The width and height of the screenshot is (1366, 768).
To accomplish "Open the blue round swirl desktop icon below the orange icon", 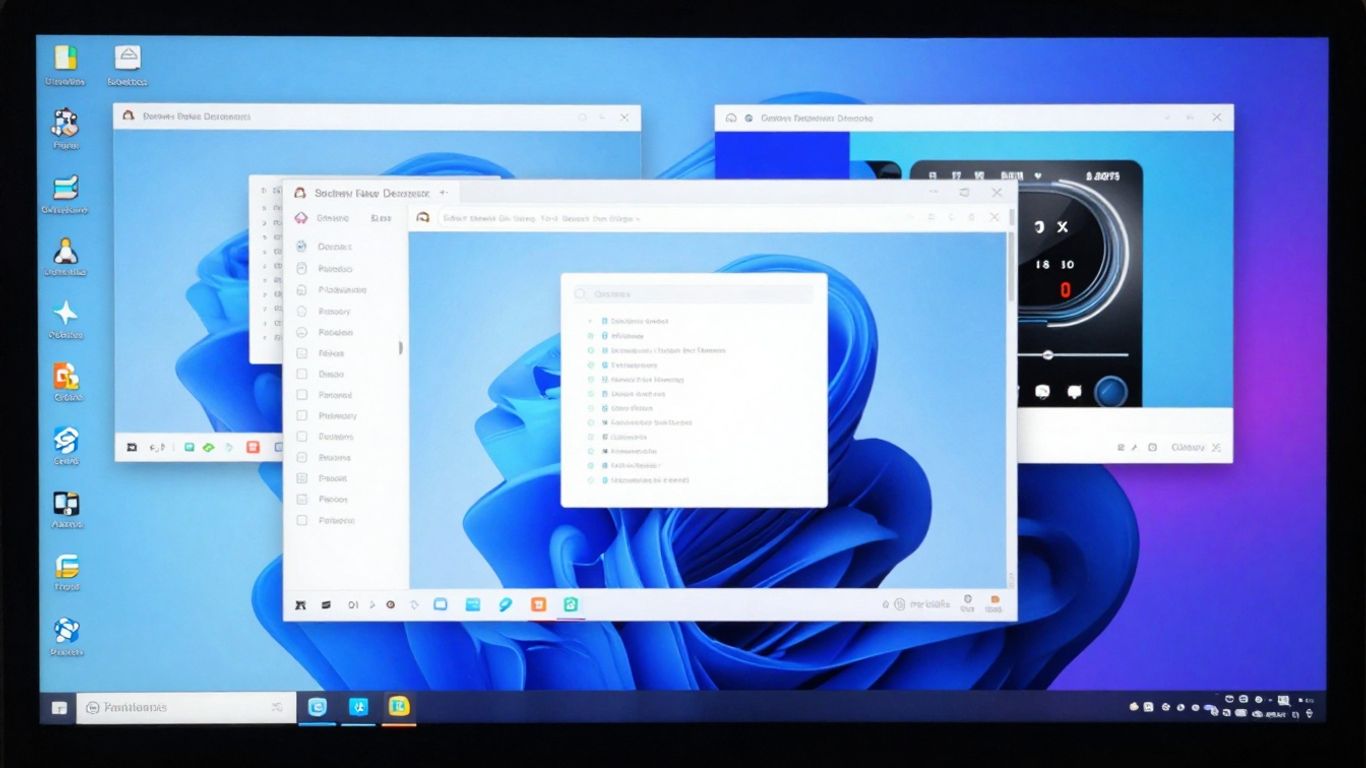I will pyautogui.click(x=66, y=440).
